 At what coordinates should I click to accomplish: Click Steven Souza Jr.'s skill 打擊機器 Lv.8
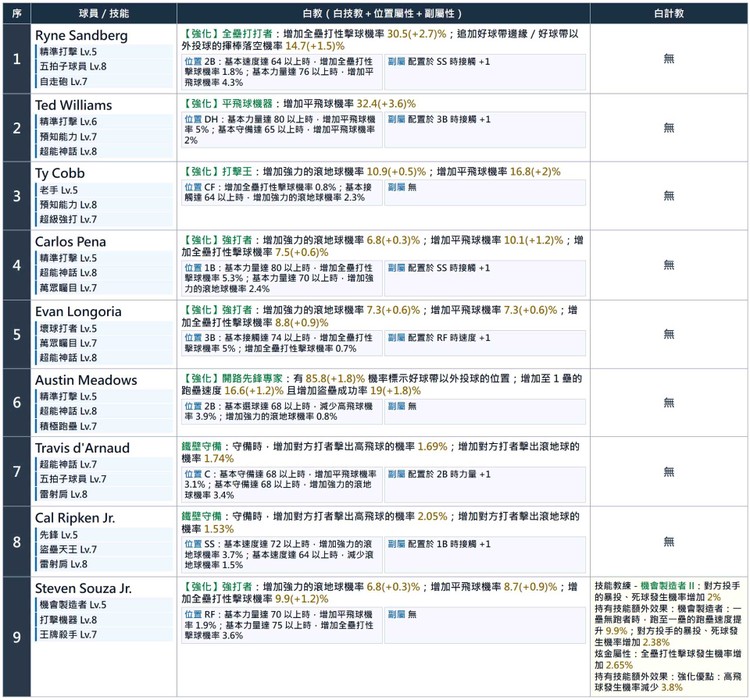click(104, 620)
